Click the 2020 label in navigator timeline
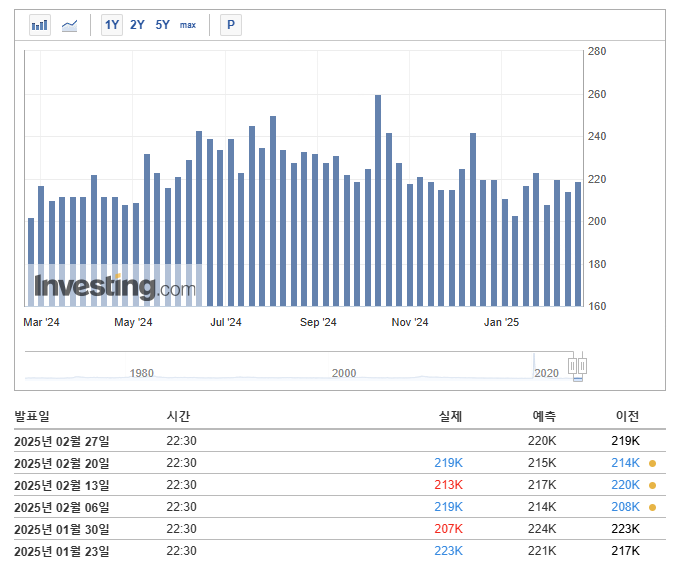This screenshot has width=684, height=568. [546, 373]
